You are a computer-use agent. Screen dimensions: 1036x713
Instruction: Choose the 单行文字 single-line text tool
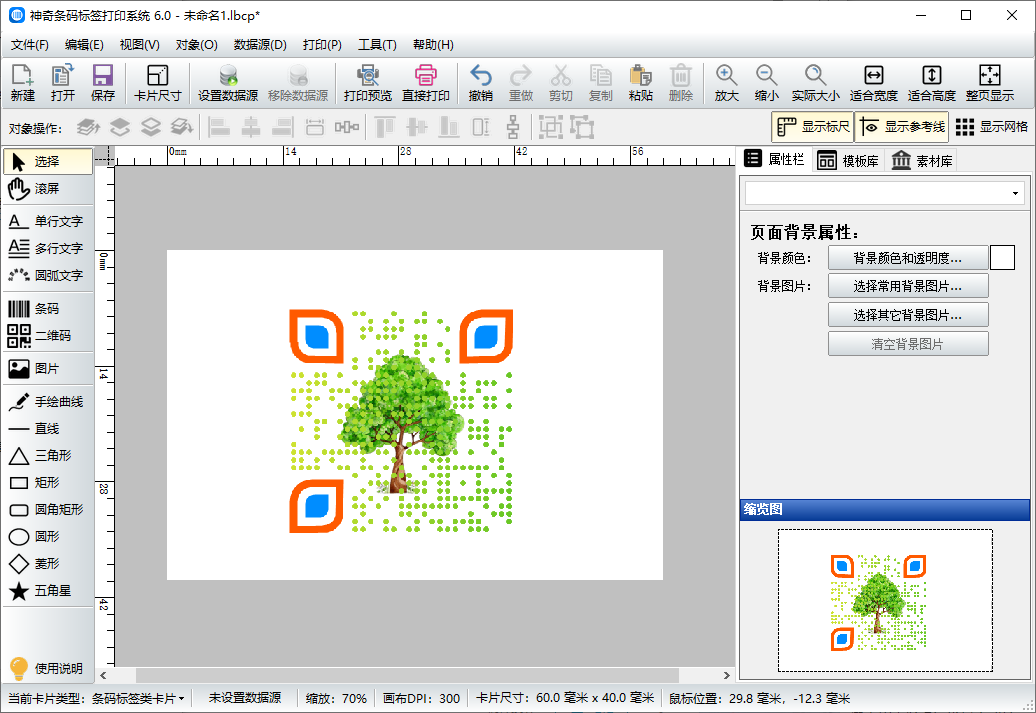point(48,221)
